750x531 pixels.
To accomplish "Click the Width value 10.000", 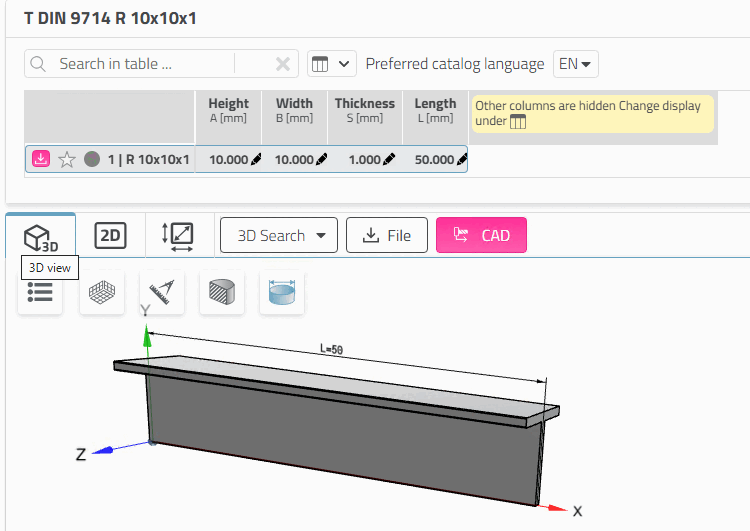I will (294, 159).
